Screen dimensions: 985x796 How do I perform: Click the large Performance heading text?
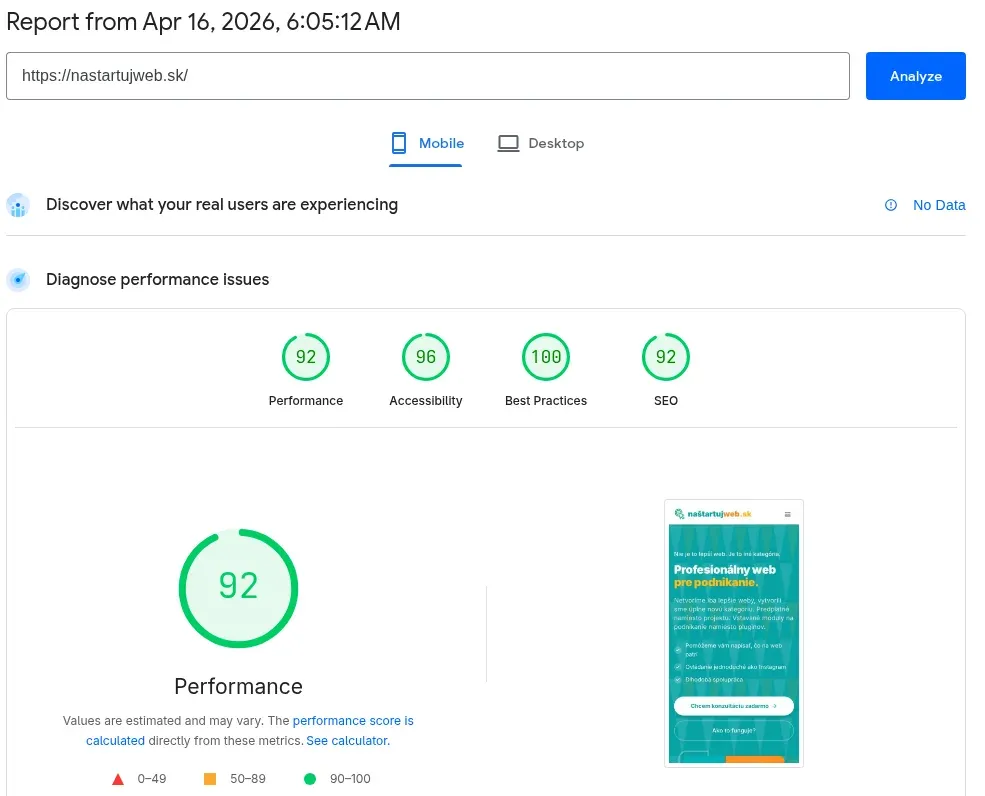point(239,686)
